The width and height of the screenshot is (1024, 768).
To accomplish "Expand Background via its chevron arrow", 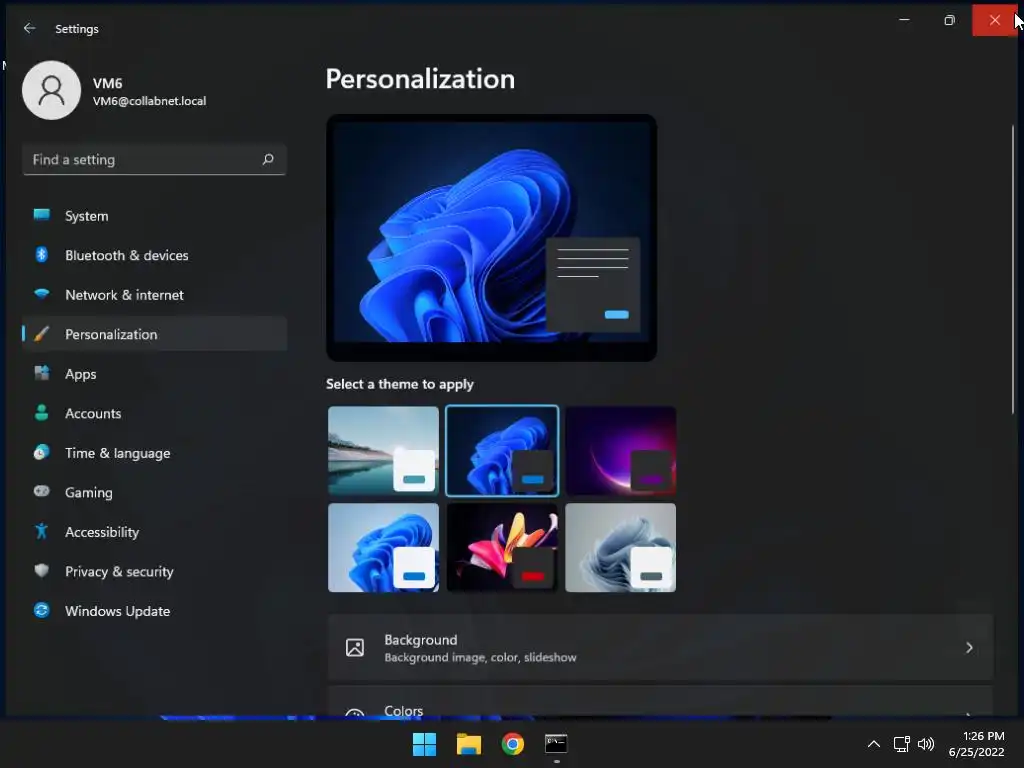I will [969, 647].
